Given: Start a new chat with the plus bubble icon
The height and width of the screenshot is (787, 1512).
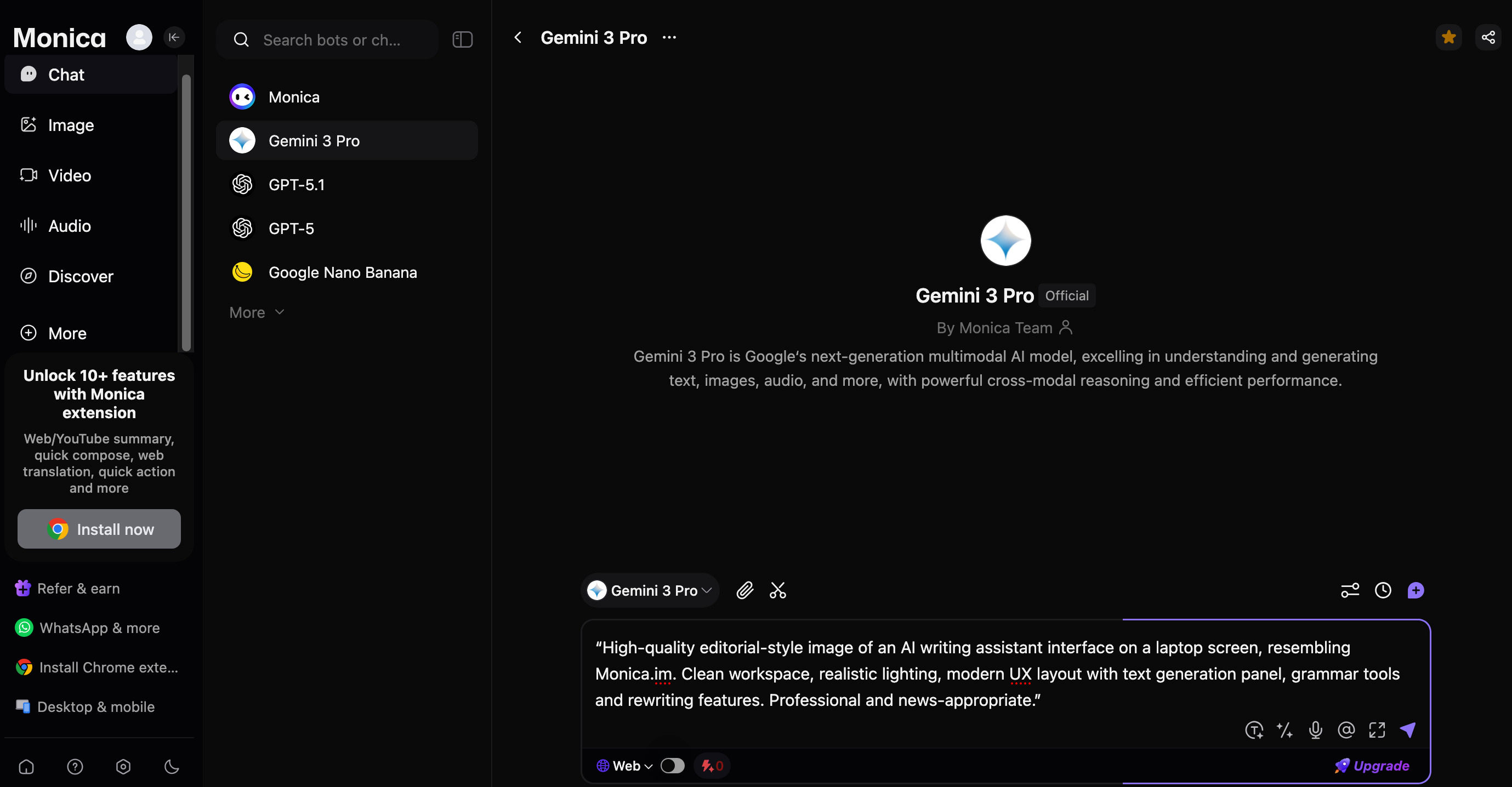Looking at the screenshot, I should click(1415, 590).
